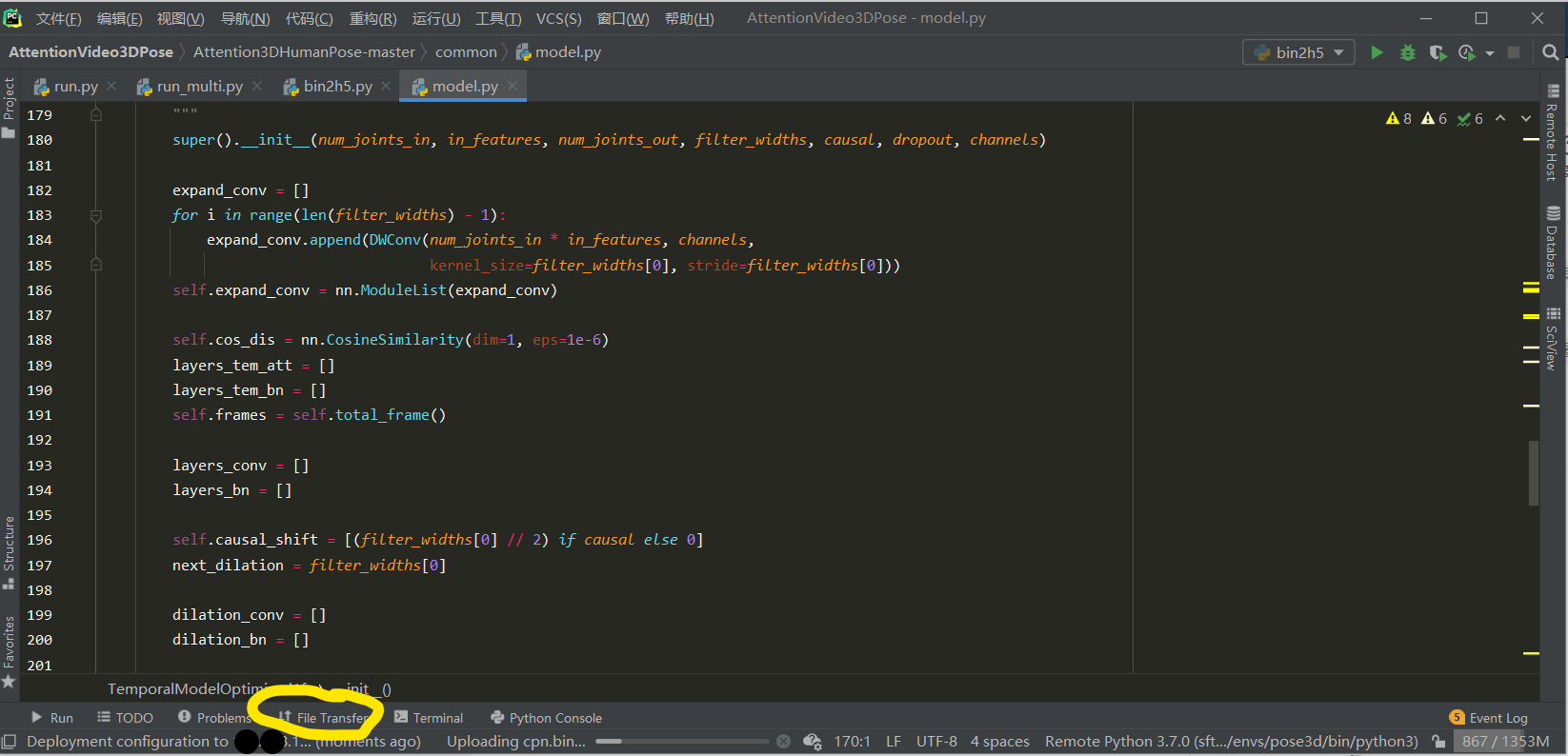
Task: Open the 编辑(E) menu
Action: [119, 18]
